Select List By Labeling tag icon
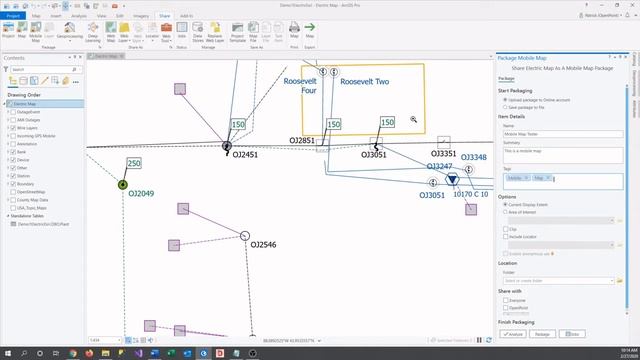The image size is (640, 360). click(x=65, y=81)
